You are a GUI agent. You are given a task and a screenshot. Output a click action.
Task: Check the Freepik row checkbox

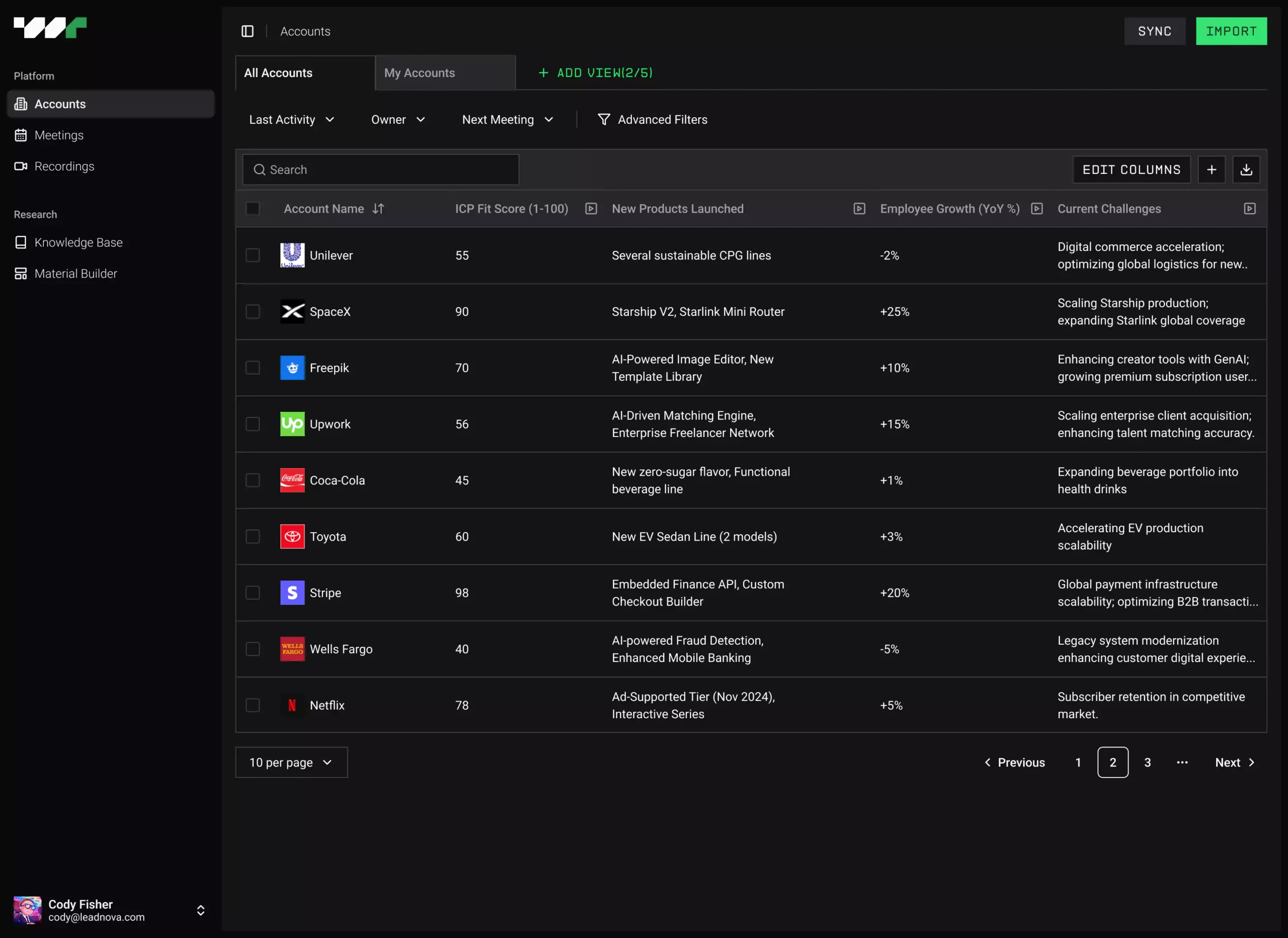coord(253,368)
